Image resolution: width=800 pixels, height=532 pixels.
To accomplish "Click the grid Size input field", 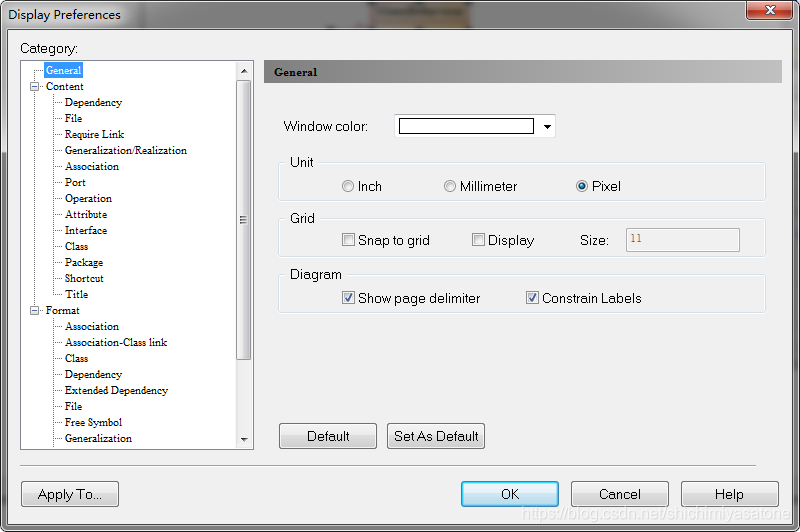I will coord(683,240).
